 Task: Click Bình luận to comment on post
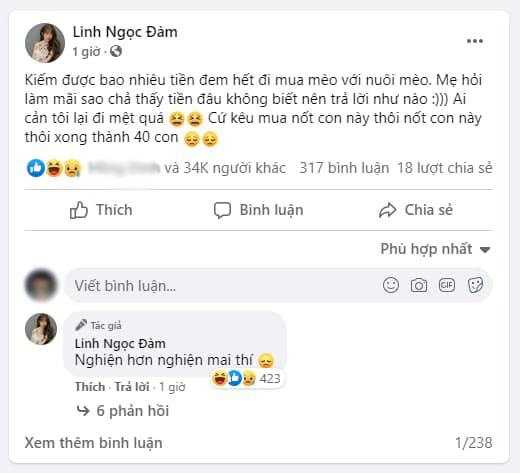coord(259,210)
